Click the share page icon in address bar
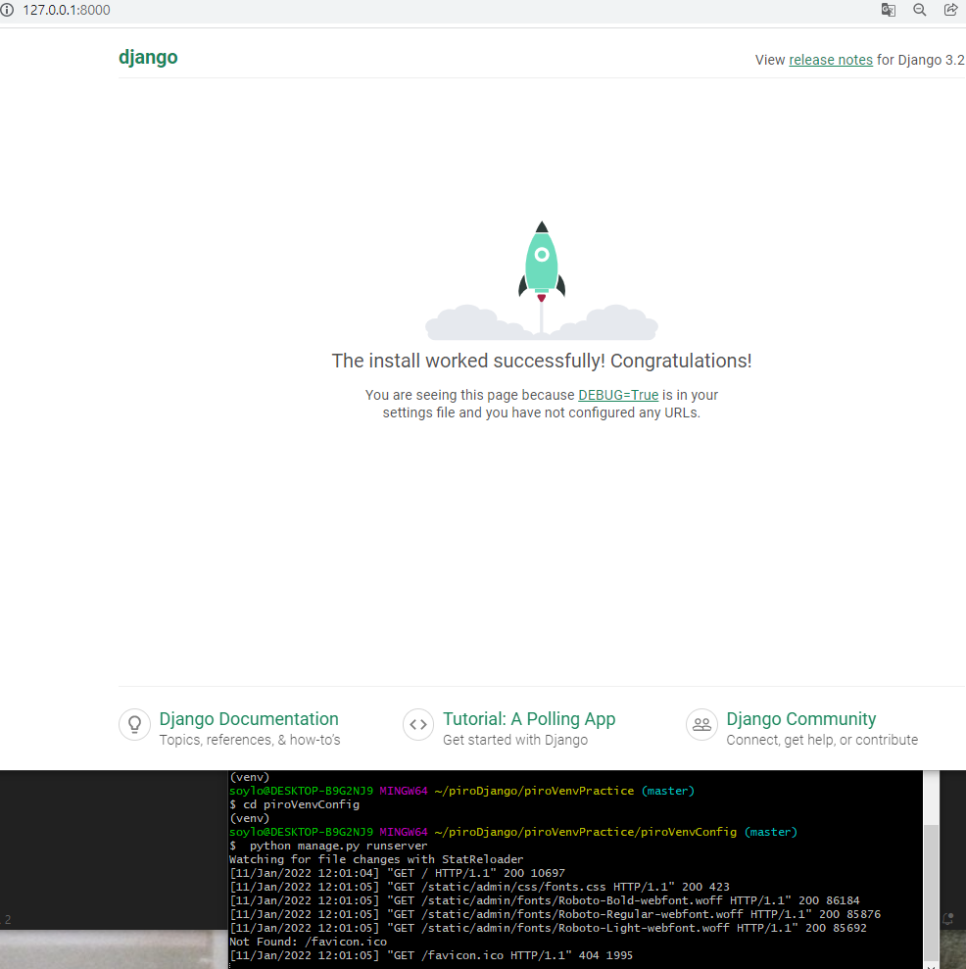 951,10
